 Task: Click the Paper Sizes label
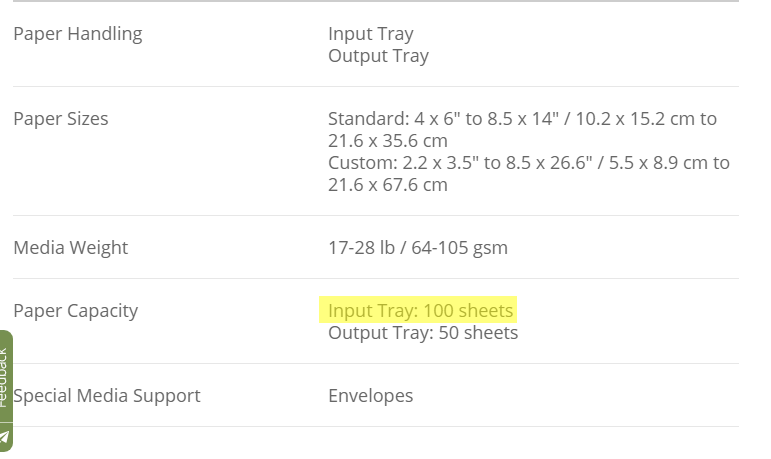(60, 119)
